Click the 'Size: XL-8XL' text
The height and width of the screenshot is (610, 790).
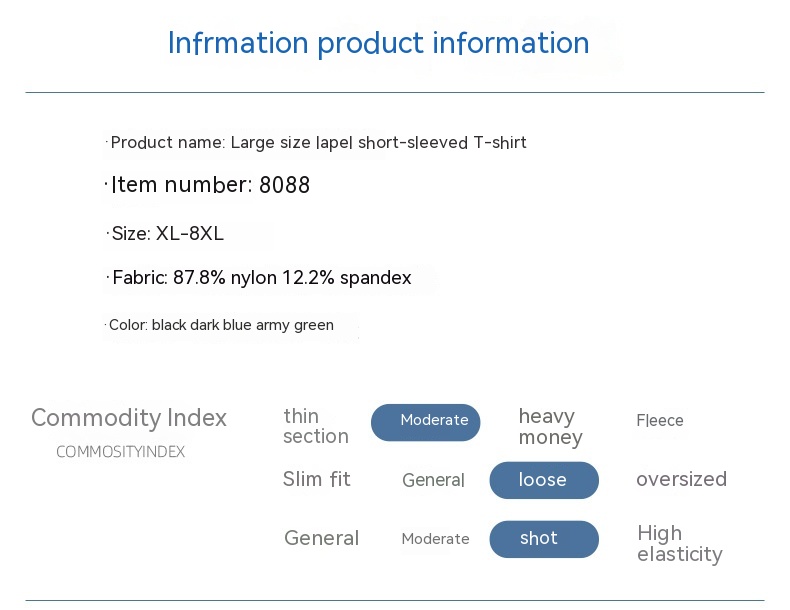pos(167,234)
